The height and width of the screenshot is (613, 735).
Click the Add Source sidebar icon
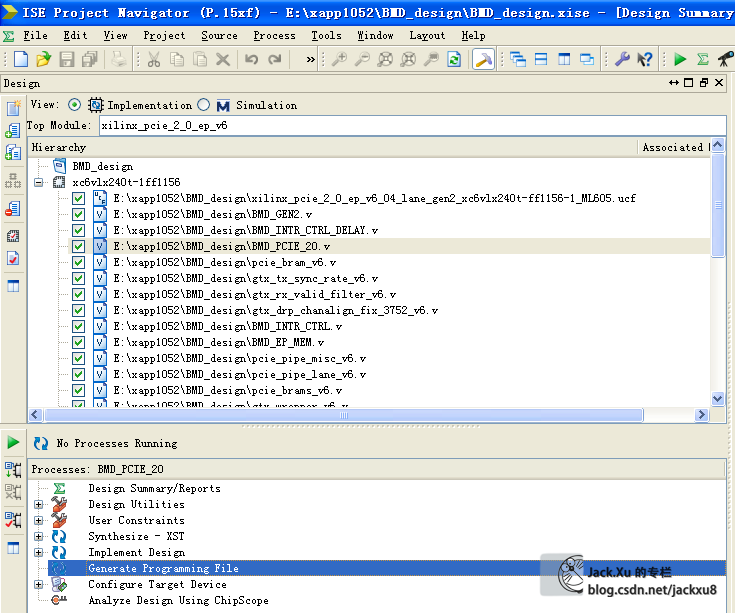(x=13, y=130)
